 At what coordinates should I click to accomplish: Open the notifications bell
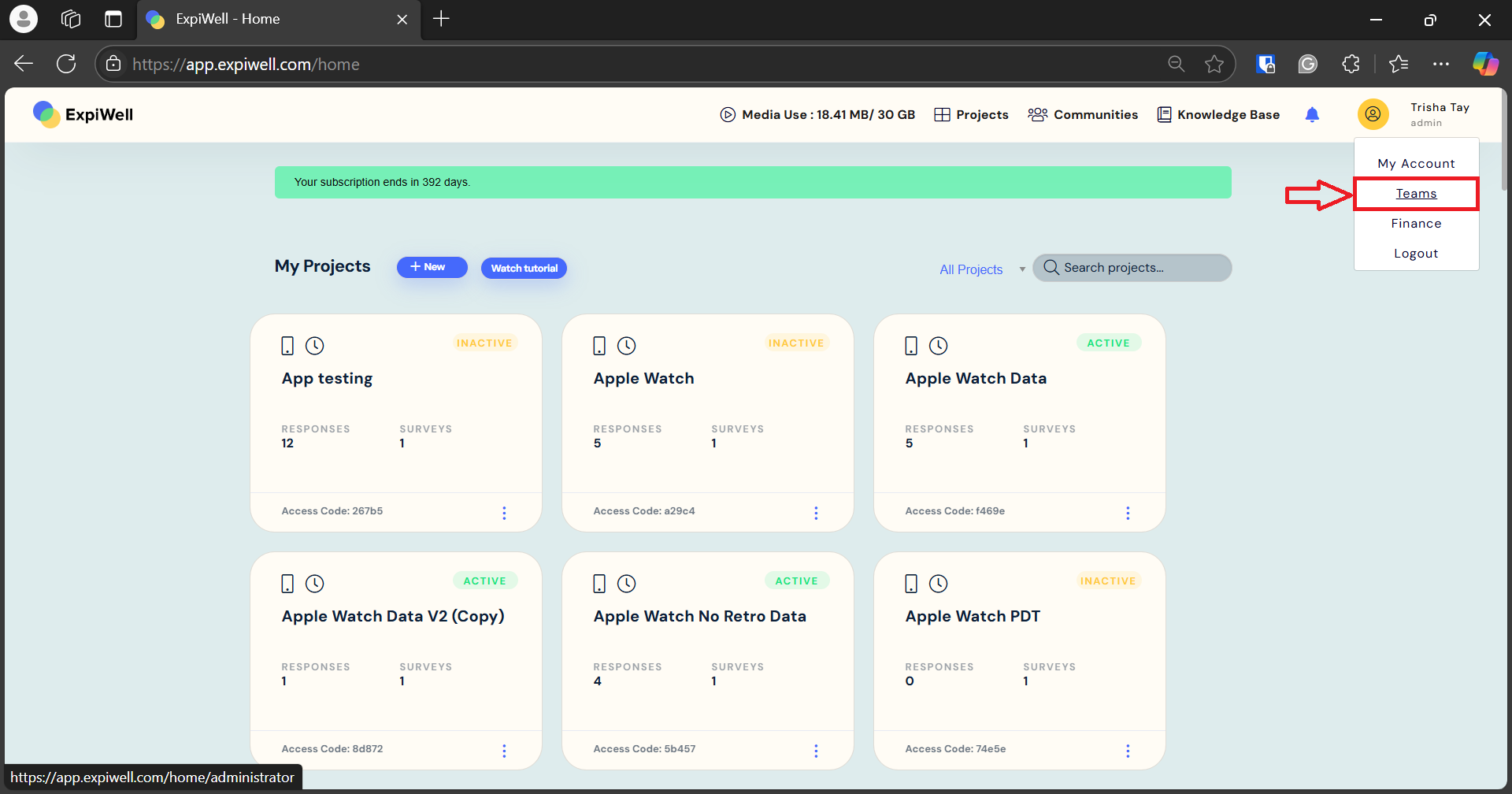click(x=1312, y=115)
